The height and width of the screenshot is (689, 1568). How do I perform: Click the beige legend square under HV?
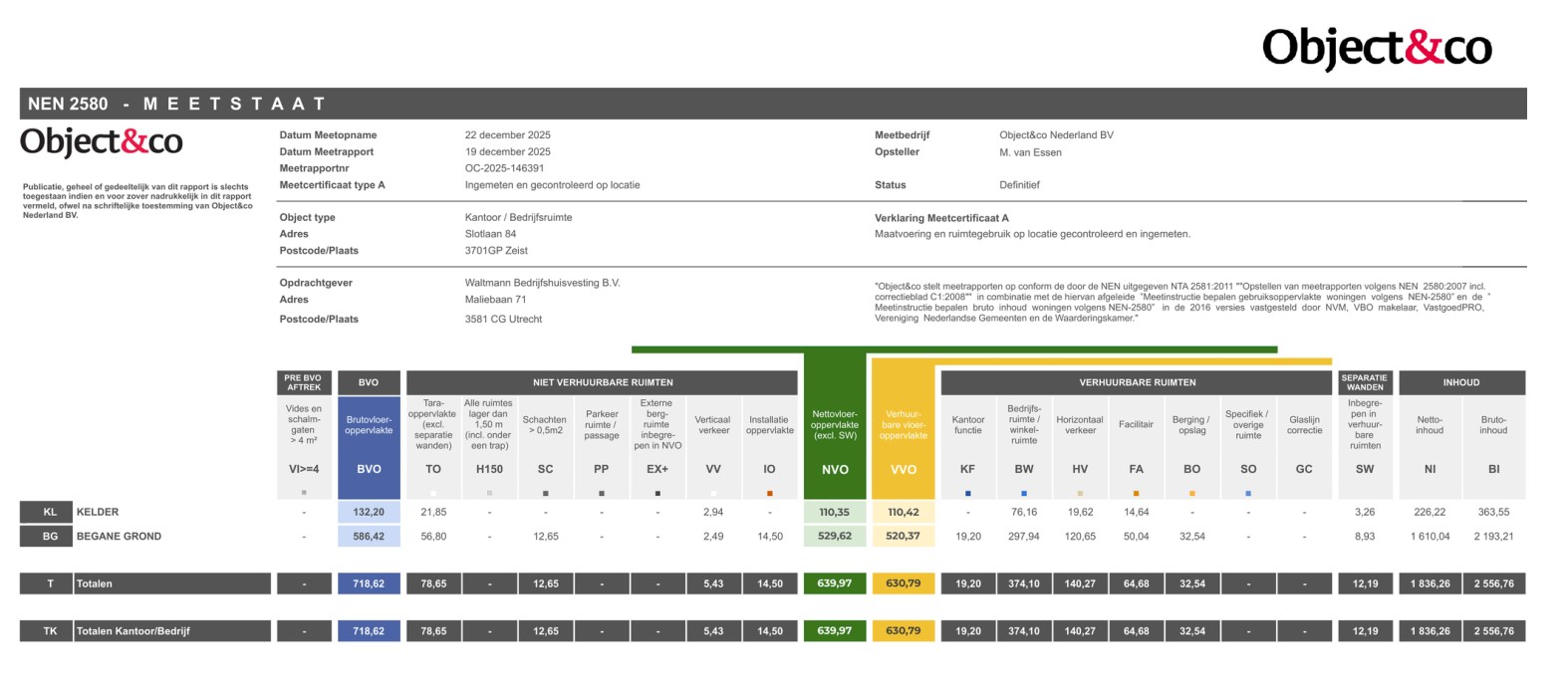(1080, 493)
